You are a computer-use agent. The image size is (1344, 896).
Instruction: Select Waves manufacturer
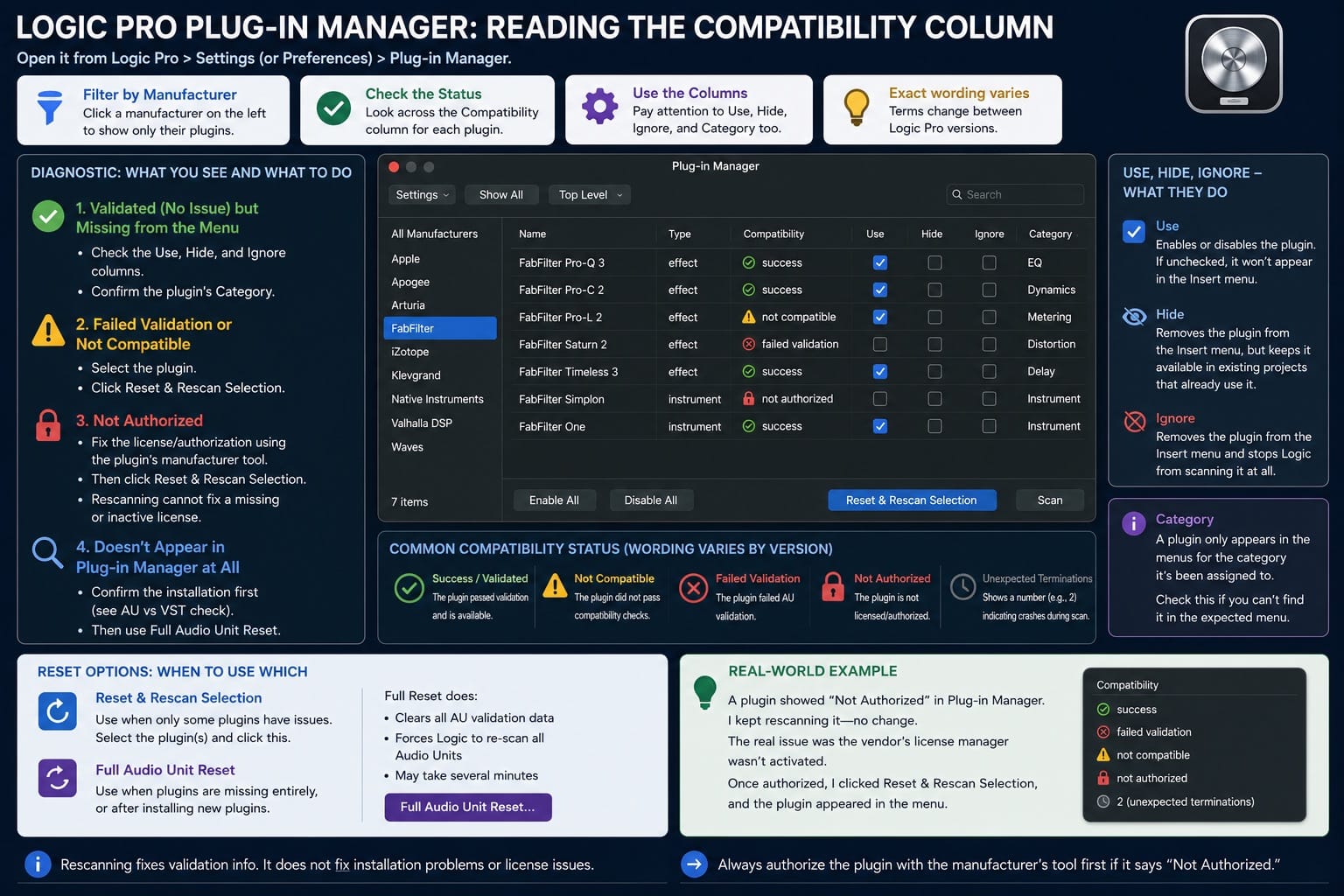[408, 446]
